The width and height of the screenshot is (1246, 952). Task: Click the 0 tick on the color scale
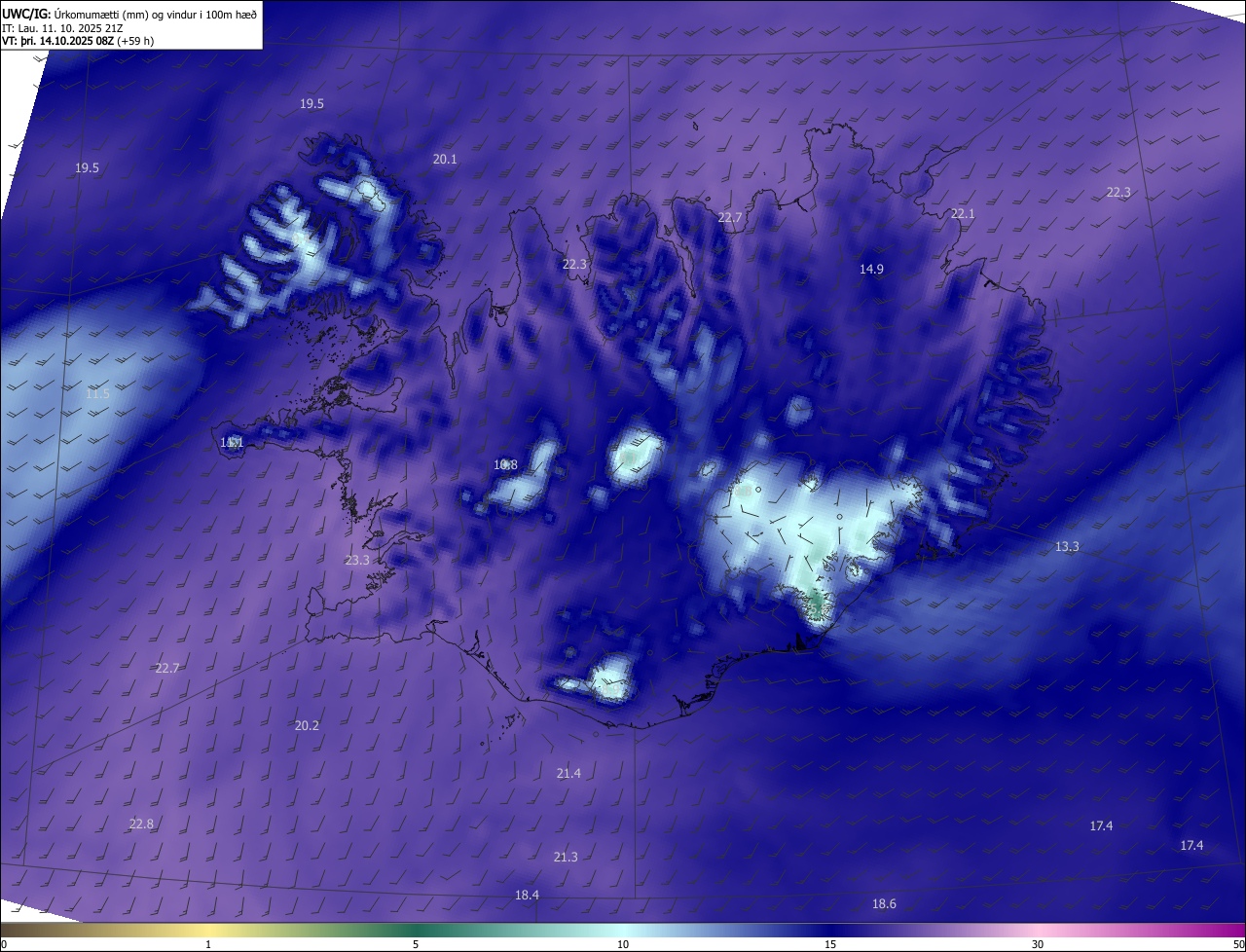4,944
